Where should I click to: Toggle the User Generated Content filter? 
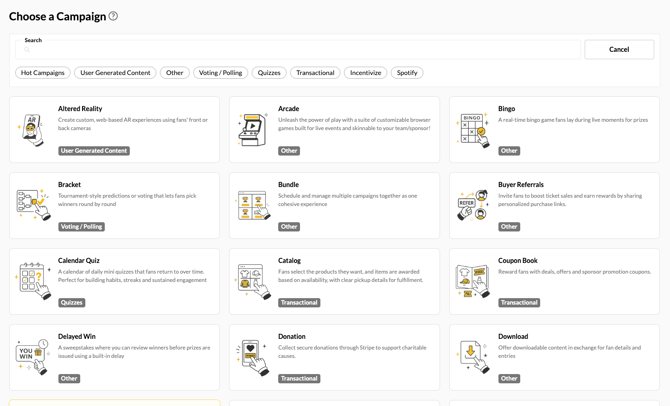[115, 73]
